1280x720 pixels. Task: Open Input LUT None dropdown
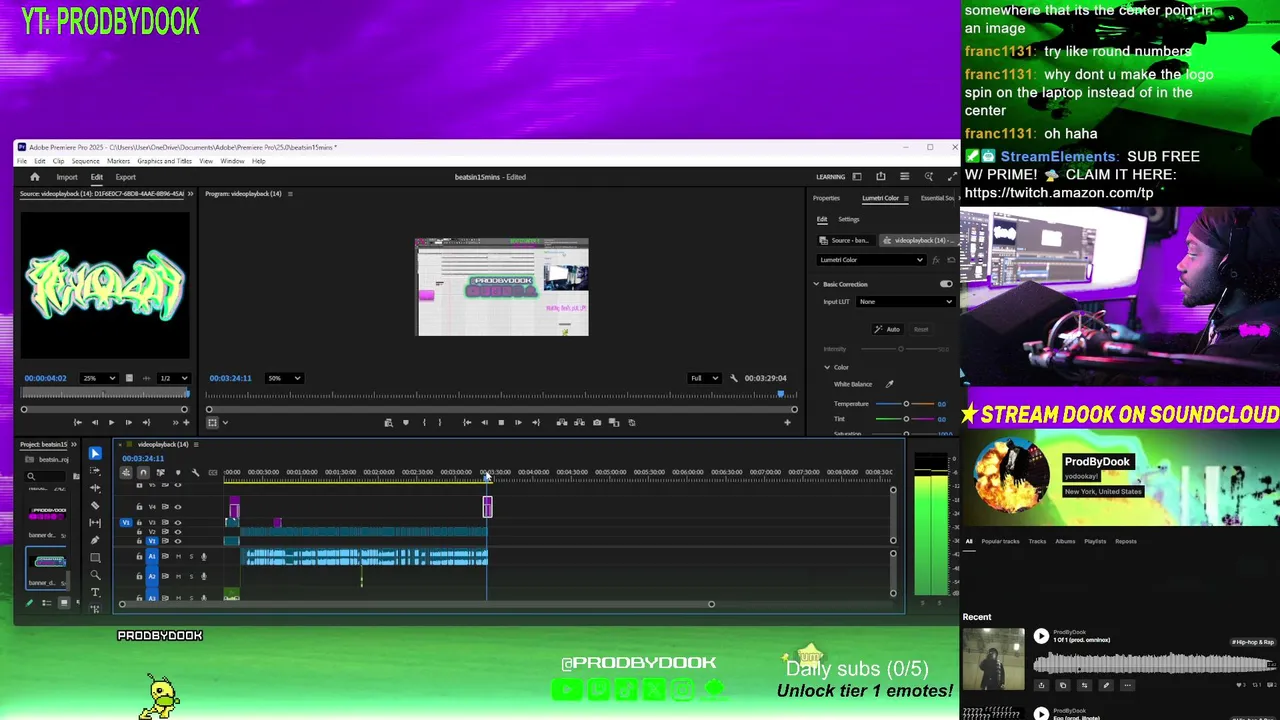[x=905, y=302]
